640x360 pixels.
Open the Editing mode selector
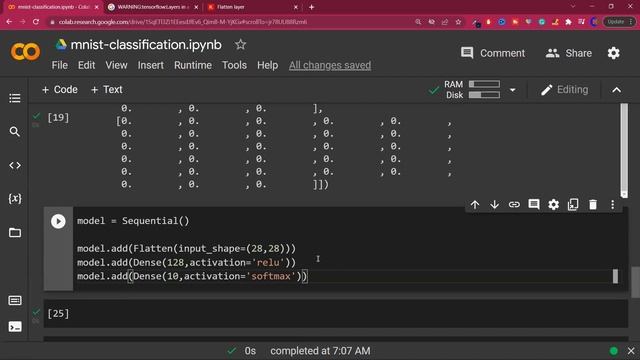pos(564,90)
